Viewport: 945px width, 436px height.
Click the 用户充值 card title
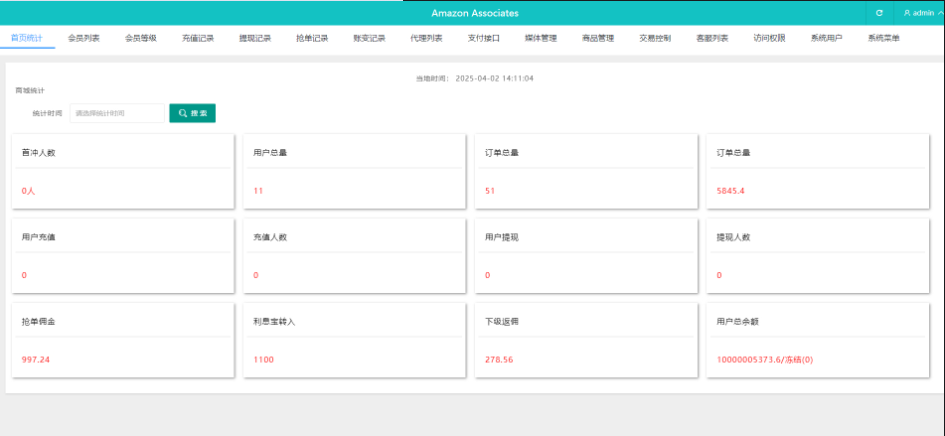39,237
